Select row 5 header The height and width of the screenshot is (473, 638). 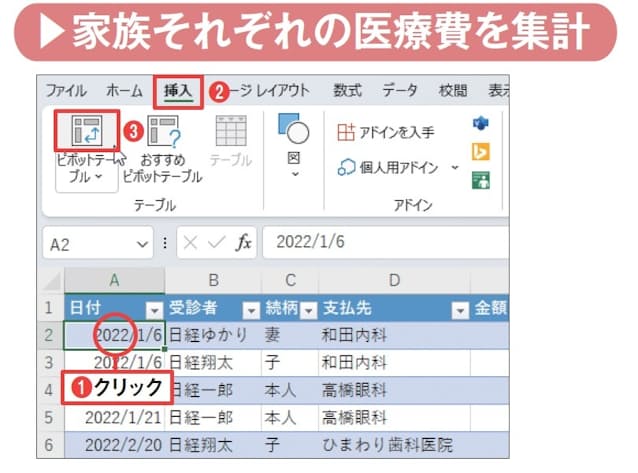point(50,418)
